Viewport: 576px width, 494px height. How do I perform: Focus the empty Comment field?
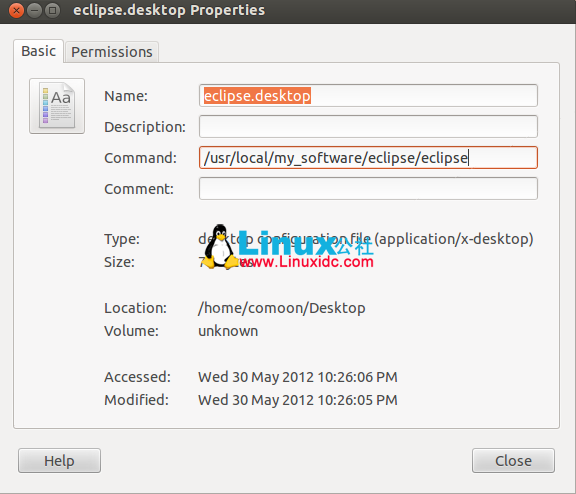point(368,189)
